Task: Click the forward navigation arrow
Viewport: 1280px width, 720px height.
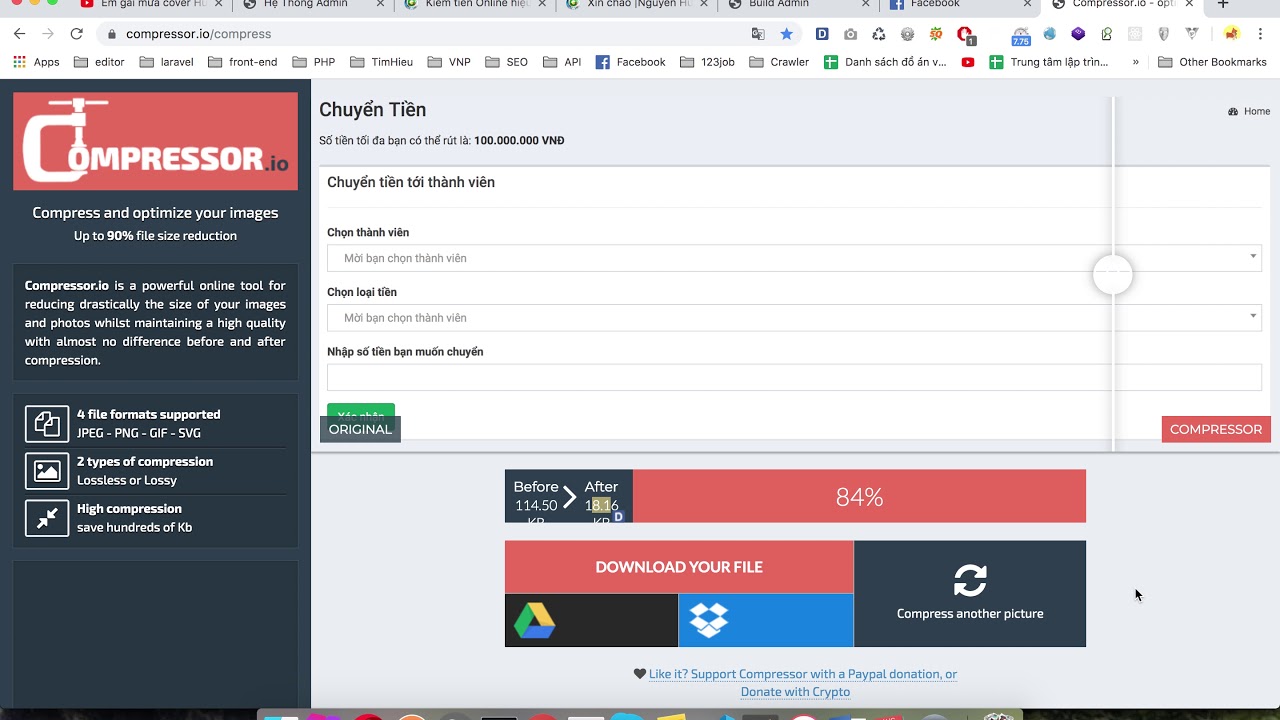Action: point(48,34)
